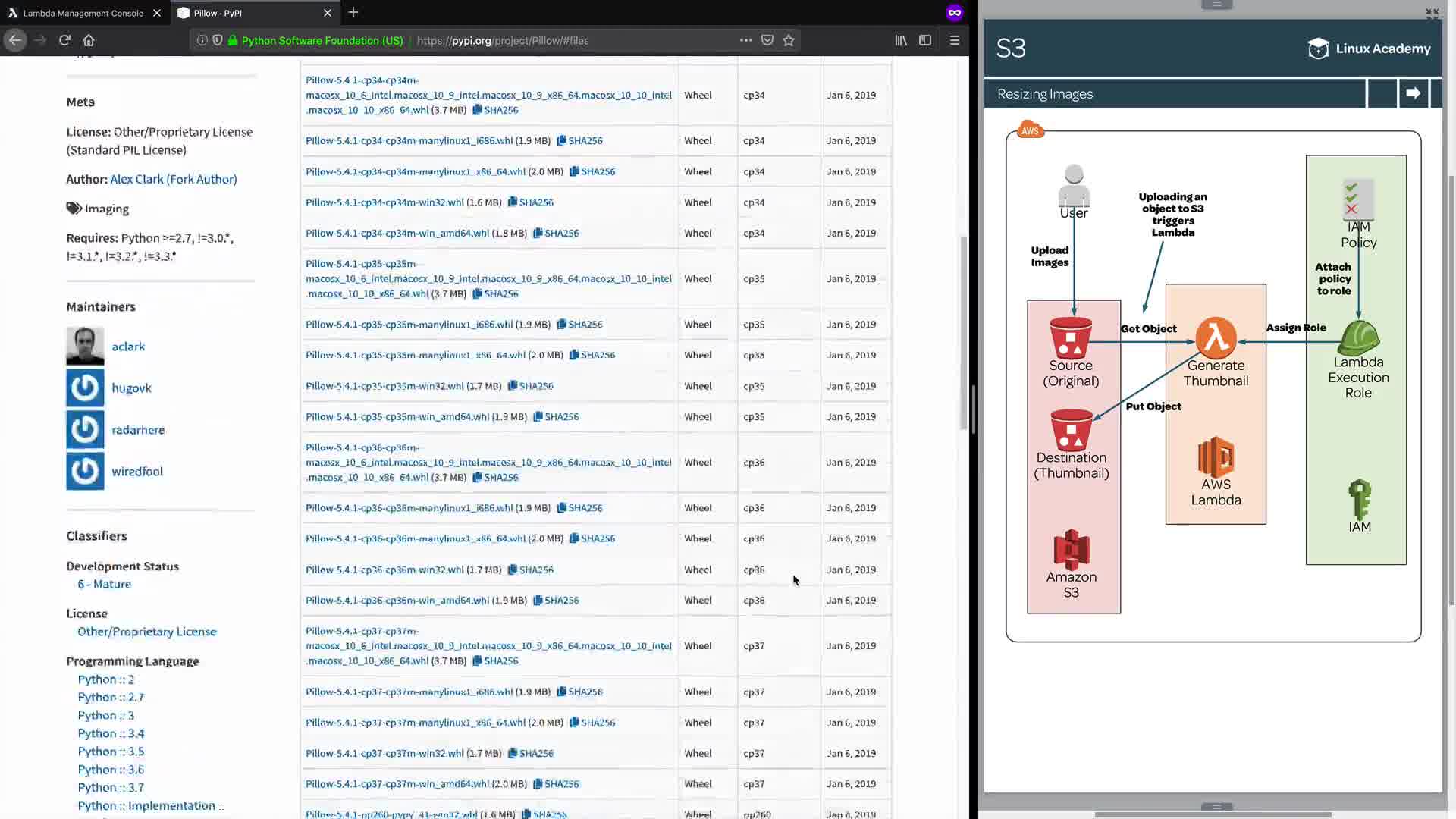
Task: Open page actions three-dots menu
Action: point(746,40)
